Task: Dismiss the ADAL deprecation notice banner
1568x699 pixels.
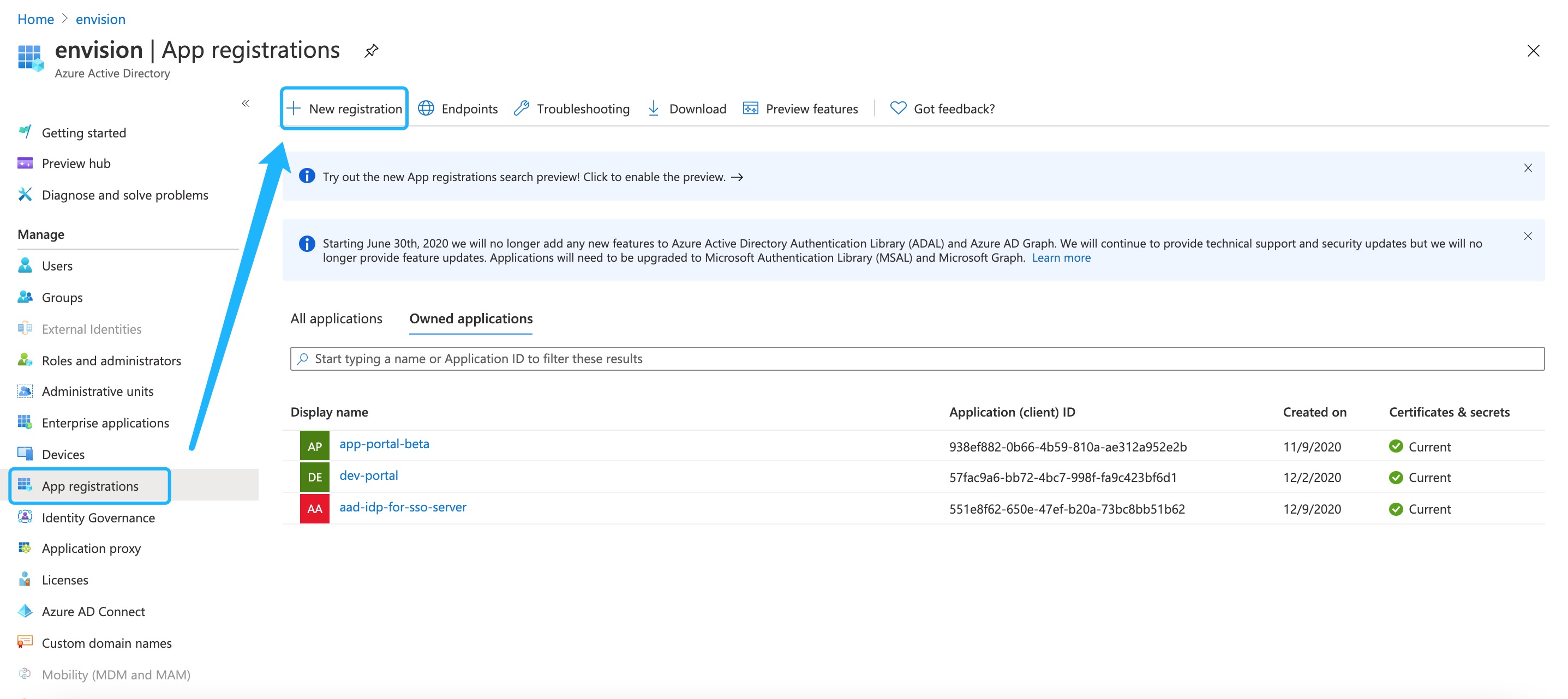Action: click(x=1527, y=236)
